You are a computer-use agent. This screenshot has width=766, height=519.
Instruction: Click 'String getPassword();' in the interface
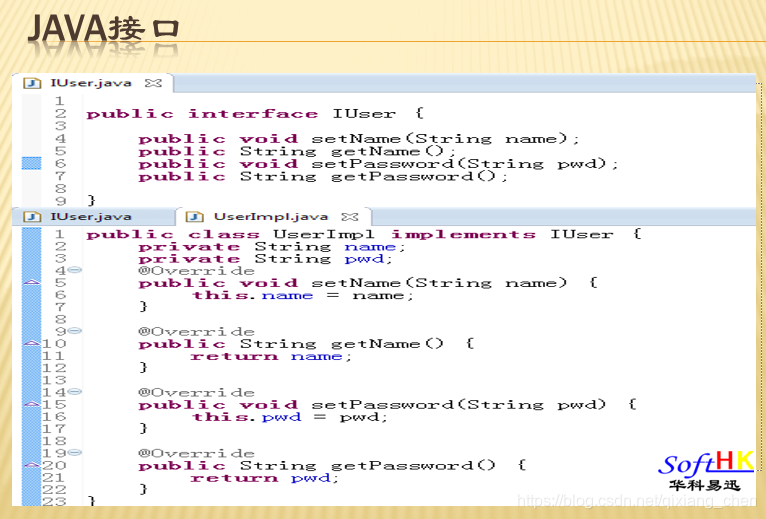point(374,176)
